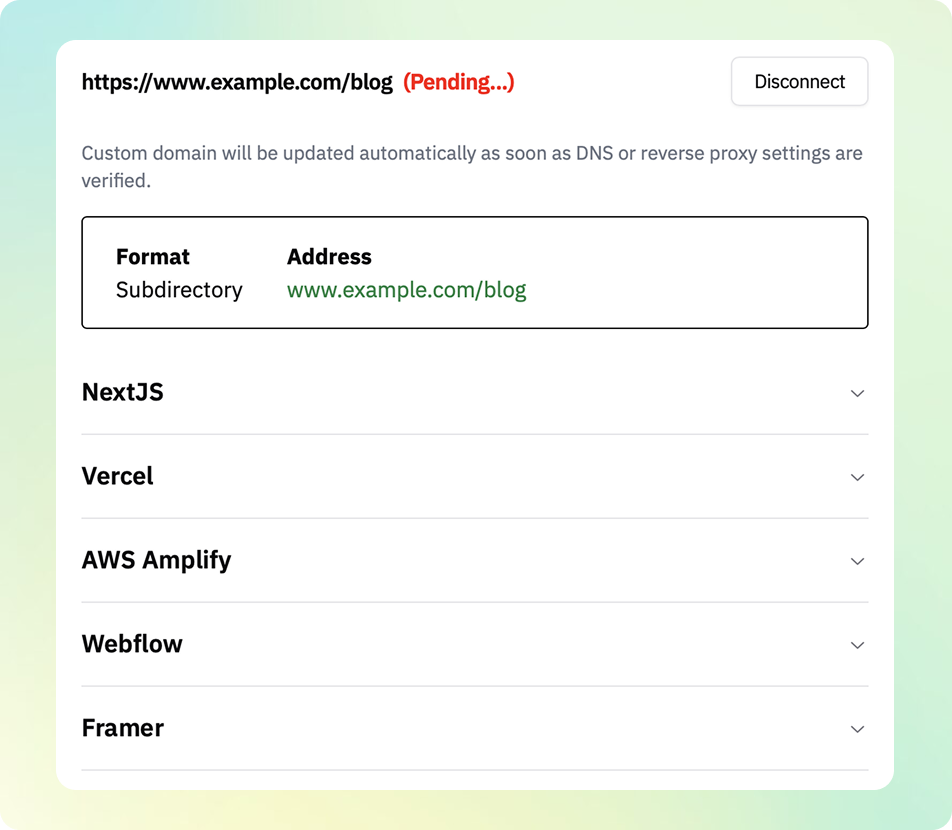Image resolution: width=952 pixels, height=830 pixels.
Task: Expand the NextJS section chevron
Action: click(857, 393)
